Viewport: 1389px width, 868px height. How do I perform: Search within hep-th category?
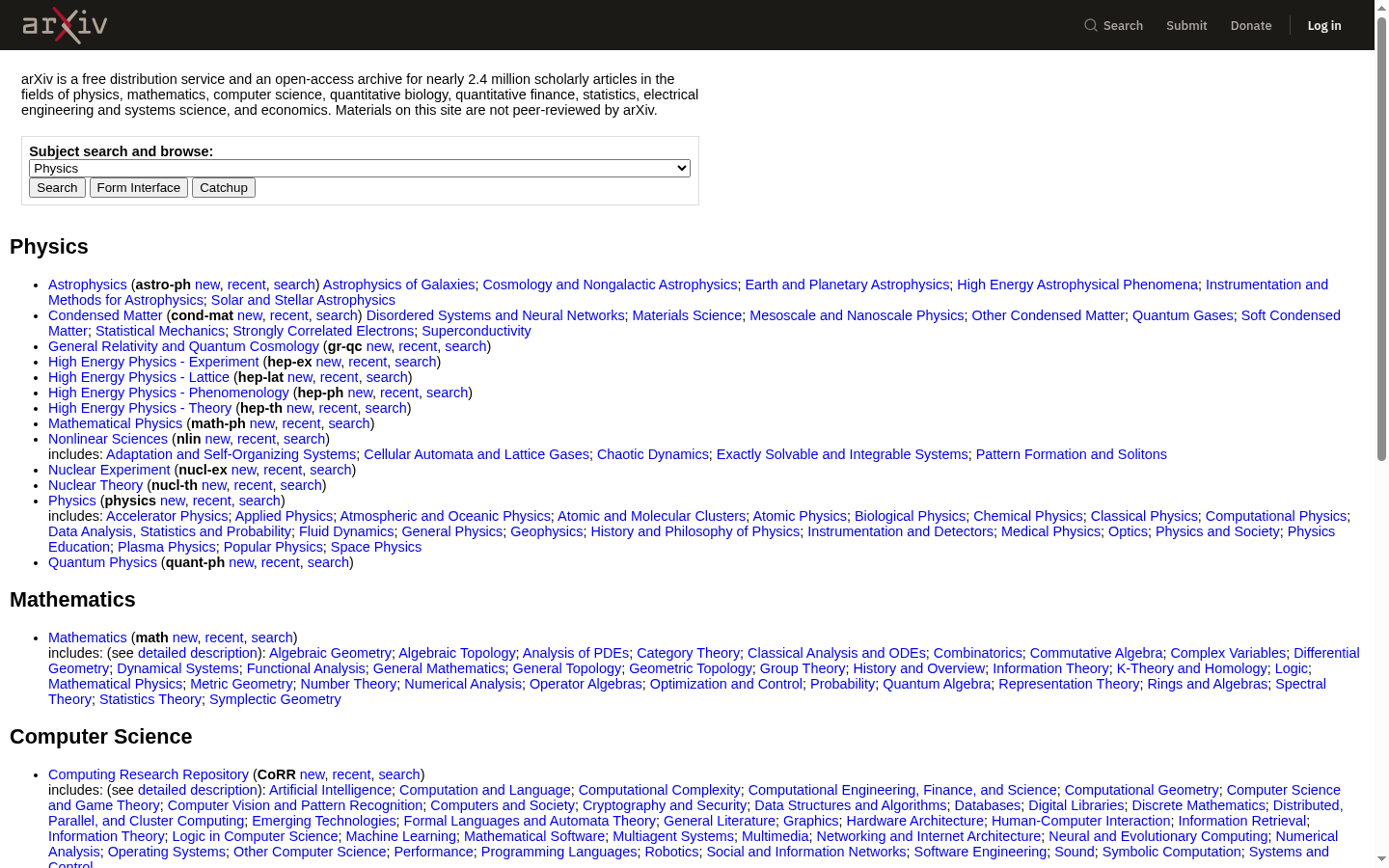click(x=386, y=408)
